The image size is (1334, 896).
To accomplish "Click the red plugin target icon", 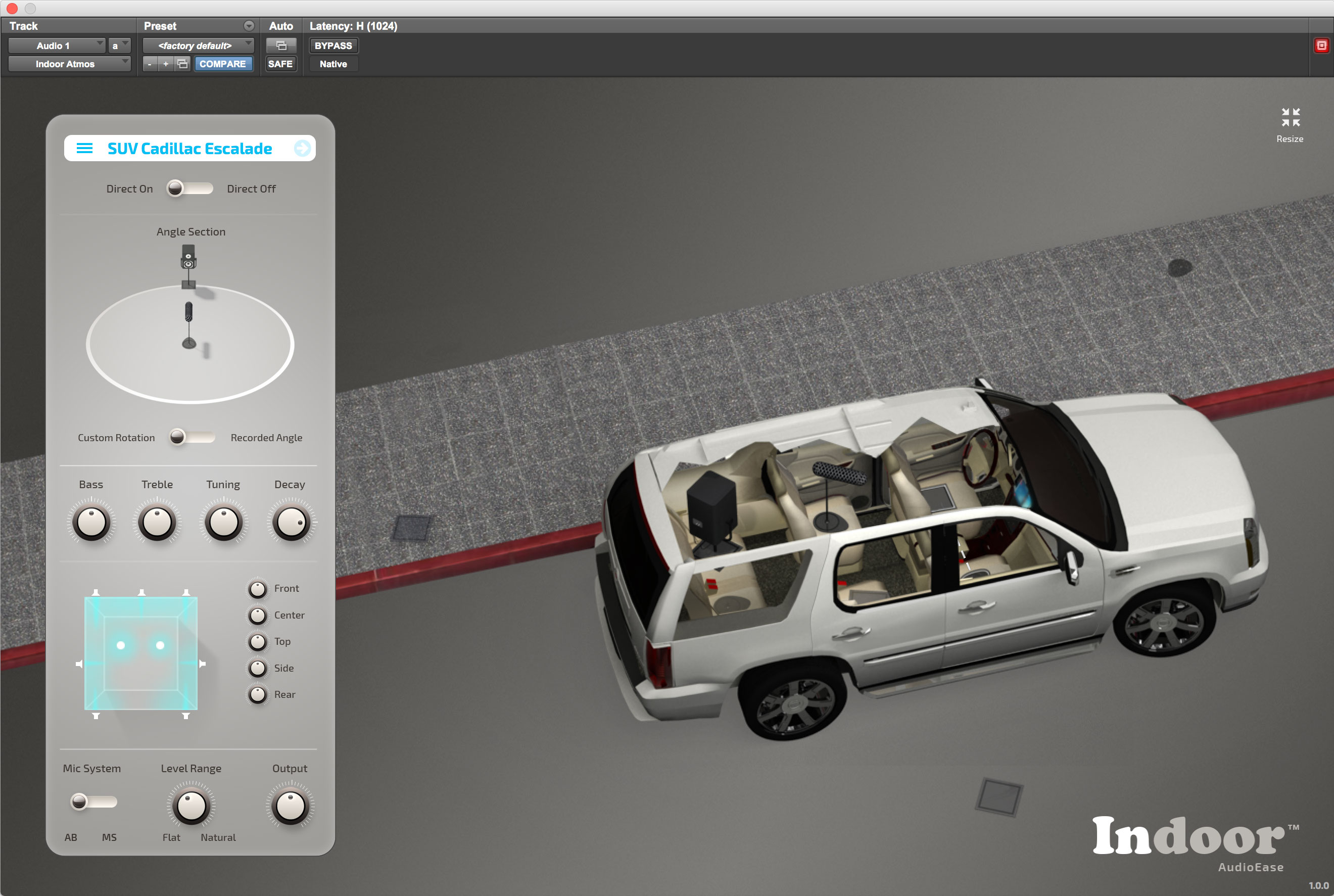I will 1321,45.
